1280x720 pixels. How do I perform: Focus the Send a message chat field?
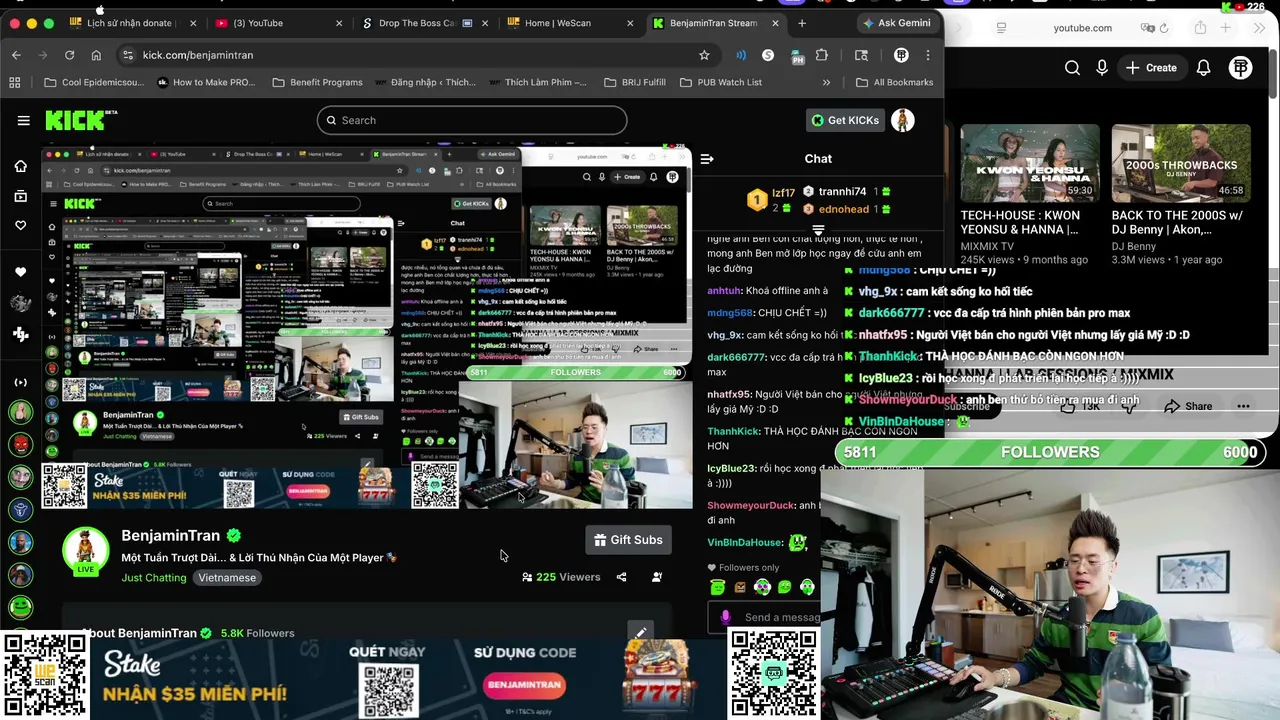pos(769,617)
